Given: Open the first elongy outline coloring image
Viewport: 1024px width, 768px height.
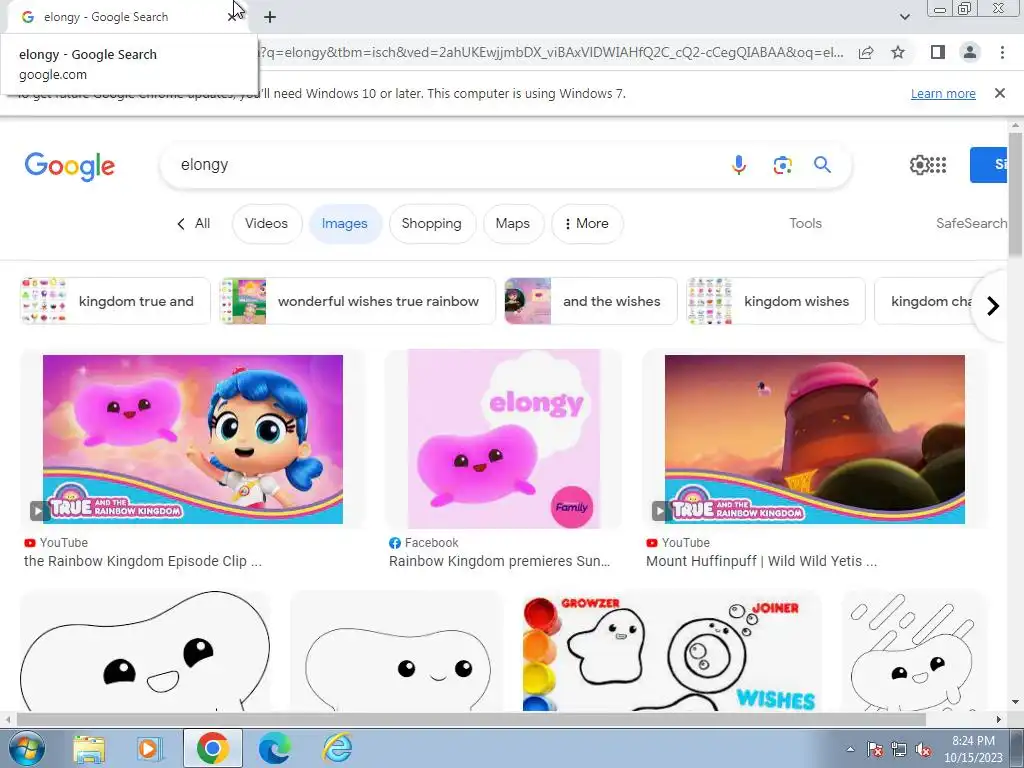Looking at the screenshot, I should 145,651.
